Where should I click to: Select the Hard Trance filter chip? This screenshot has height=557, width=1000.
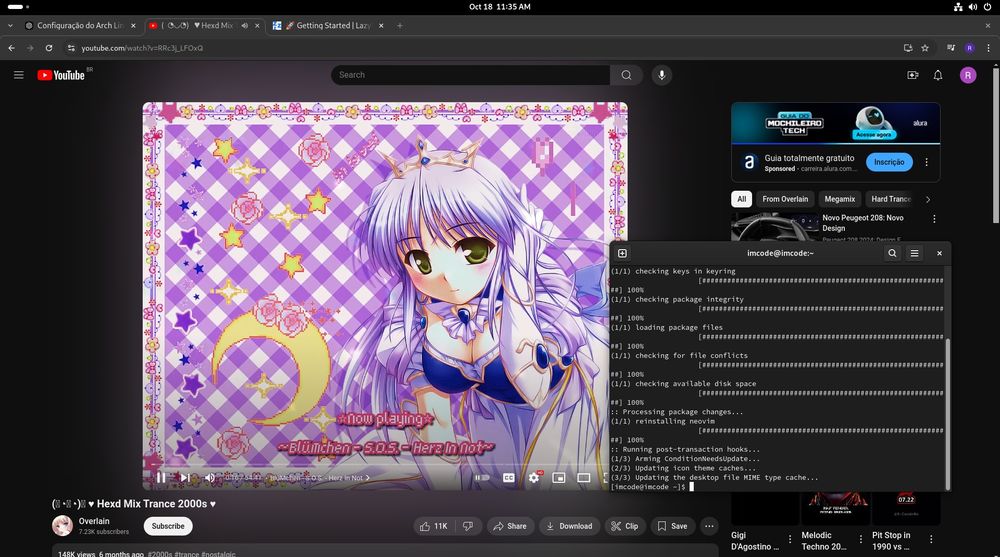tap(891, 199)
